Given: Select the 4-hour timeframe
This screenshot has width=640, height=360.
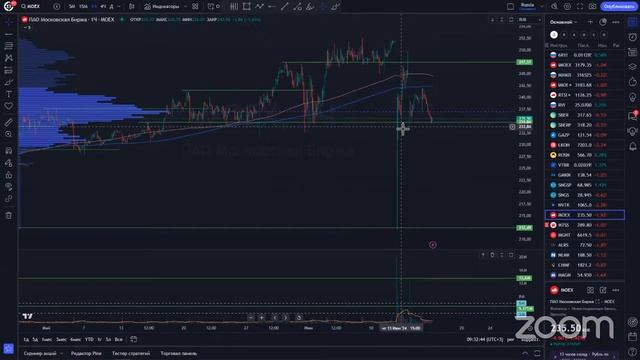Looking at the screenshot, I should (x=103, y=7).
